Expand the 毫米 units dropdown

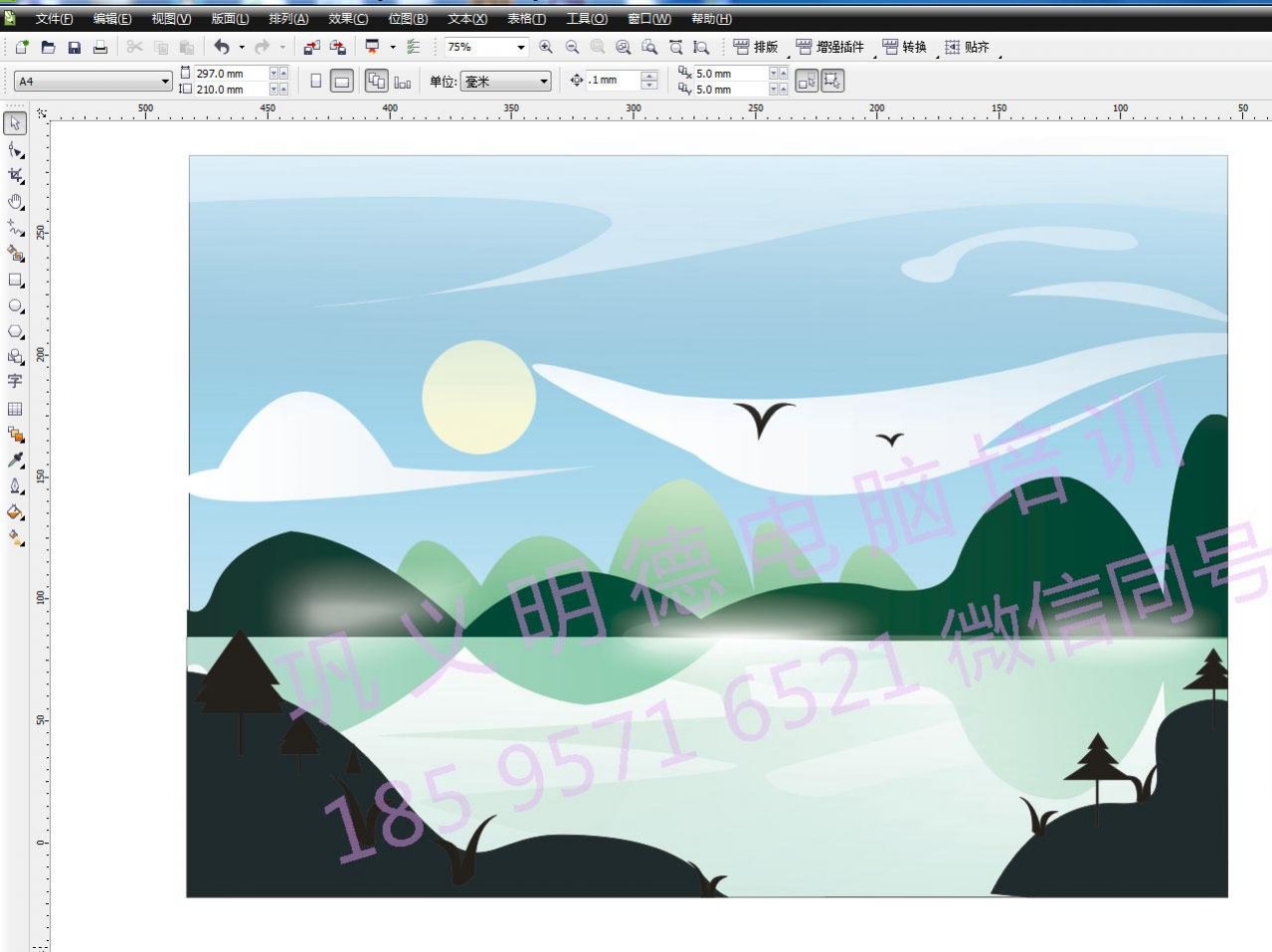coord(544,82)
